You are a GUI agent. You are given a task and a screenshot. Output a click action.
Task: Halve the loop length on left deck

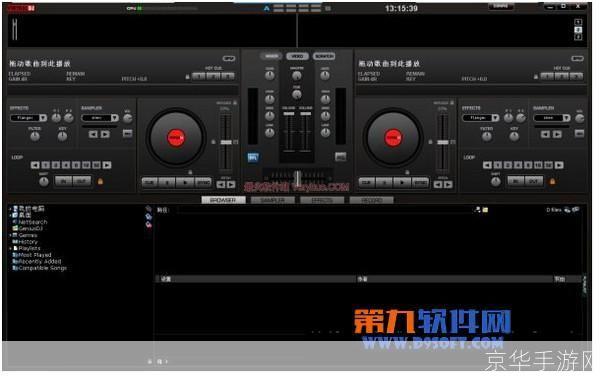pyautogui.click(x=35, y=165)
